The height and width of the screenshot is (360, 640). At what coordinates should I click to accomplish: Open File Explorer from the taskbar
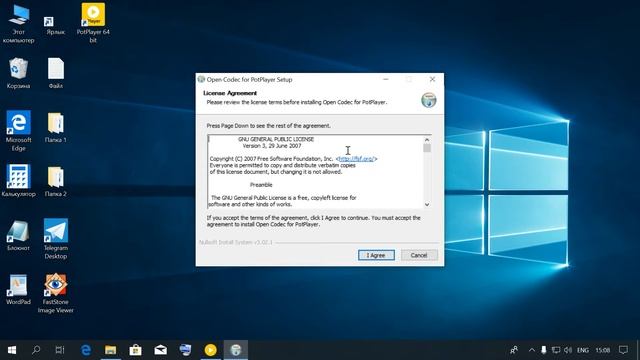coord(111,350)
